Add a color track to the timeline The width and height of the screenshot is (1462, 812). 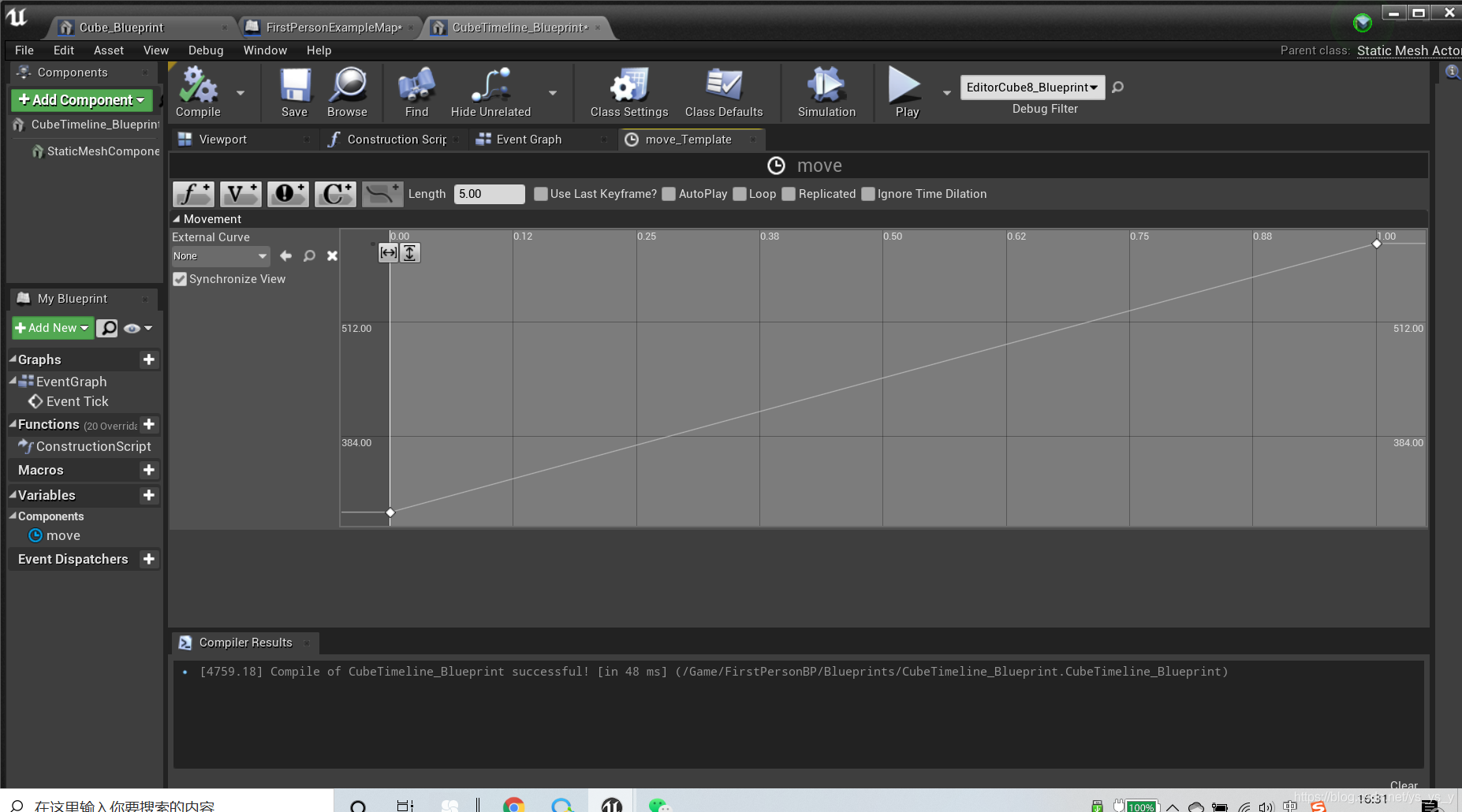[335, 194]
